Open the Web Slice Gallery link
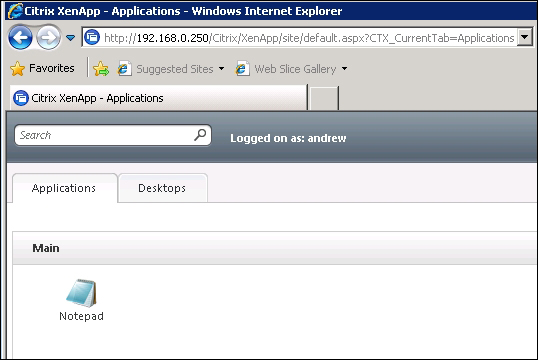 (286, 69)
